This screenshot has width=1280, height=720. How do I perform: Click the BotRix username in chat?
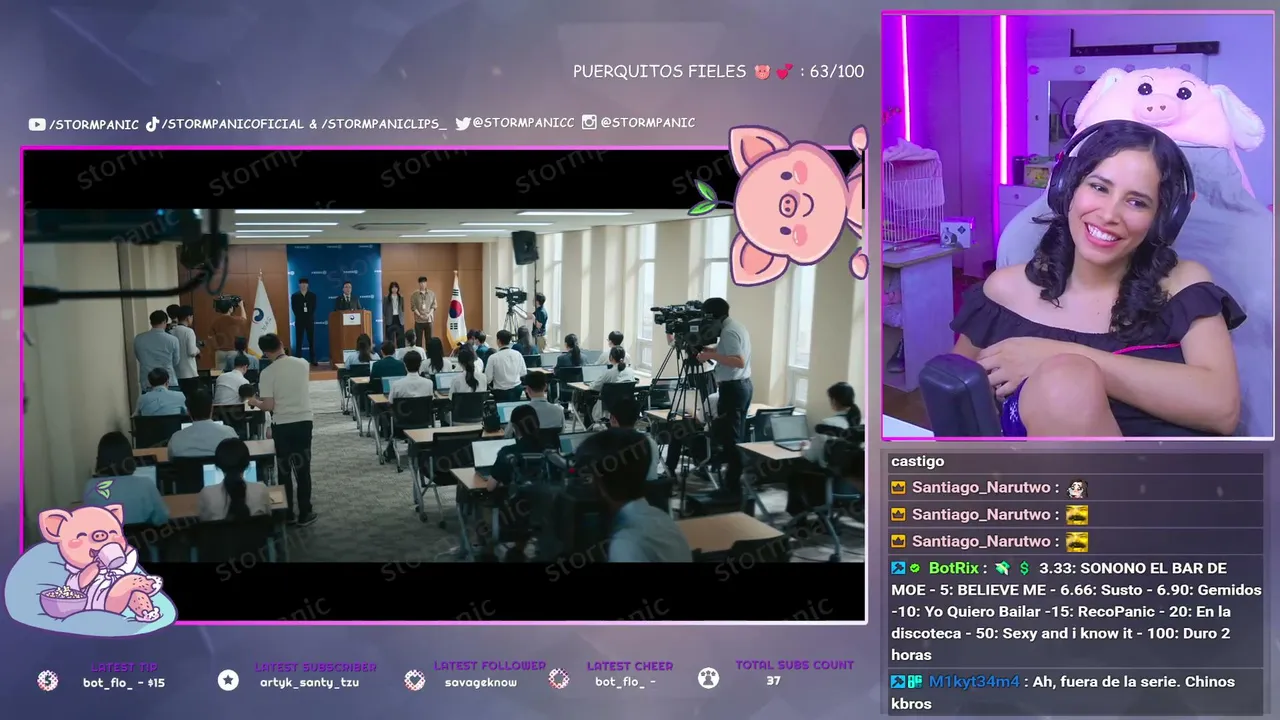(x=954, y=568)
